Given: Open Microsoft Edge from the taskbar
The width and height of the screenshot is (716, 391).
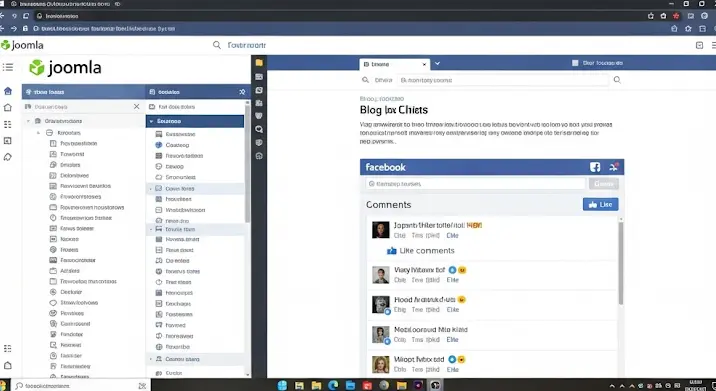Looking at the screenshot, I should 333,385.
